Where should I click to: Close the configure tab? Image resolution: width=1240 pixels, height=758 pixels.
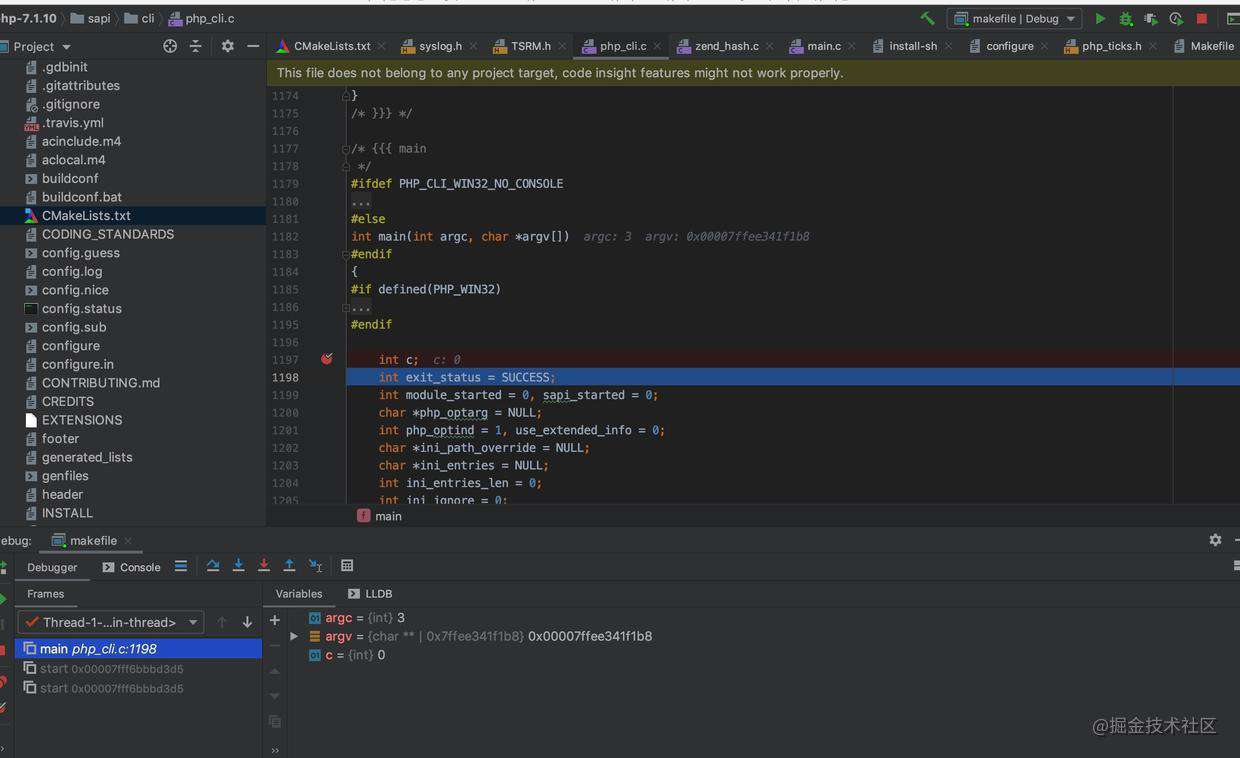1044,46
